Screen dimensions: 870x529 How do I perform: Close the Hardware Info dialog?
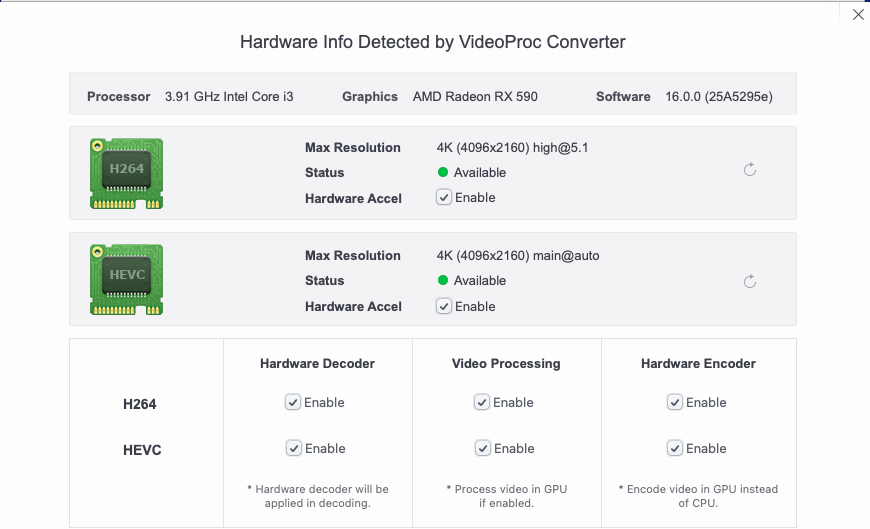[x=858, y=15]
